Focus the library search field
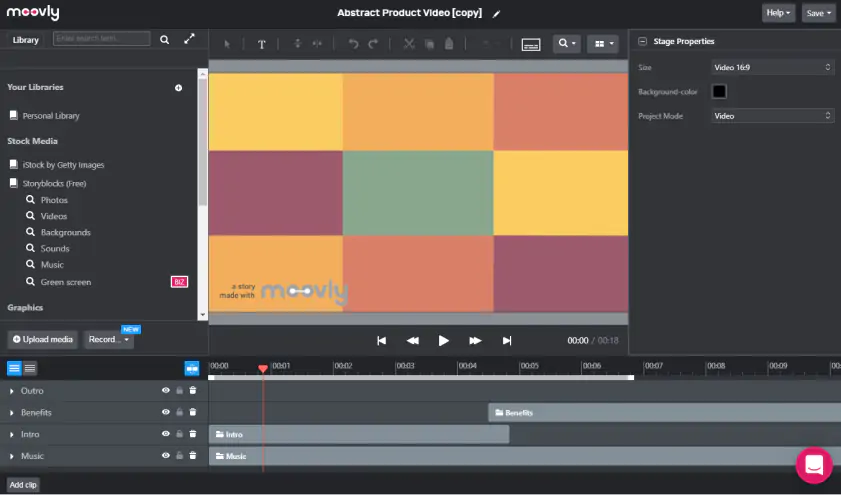 [x=101, y=39]
